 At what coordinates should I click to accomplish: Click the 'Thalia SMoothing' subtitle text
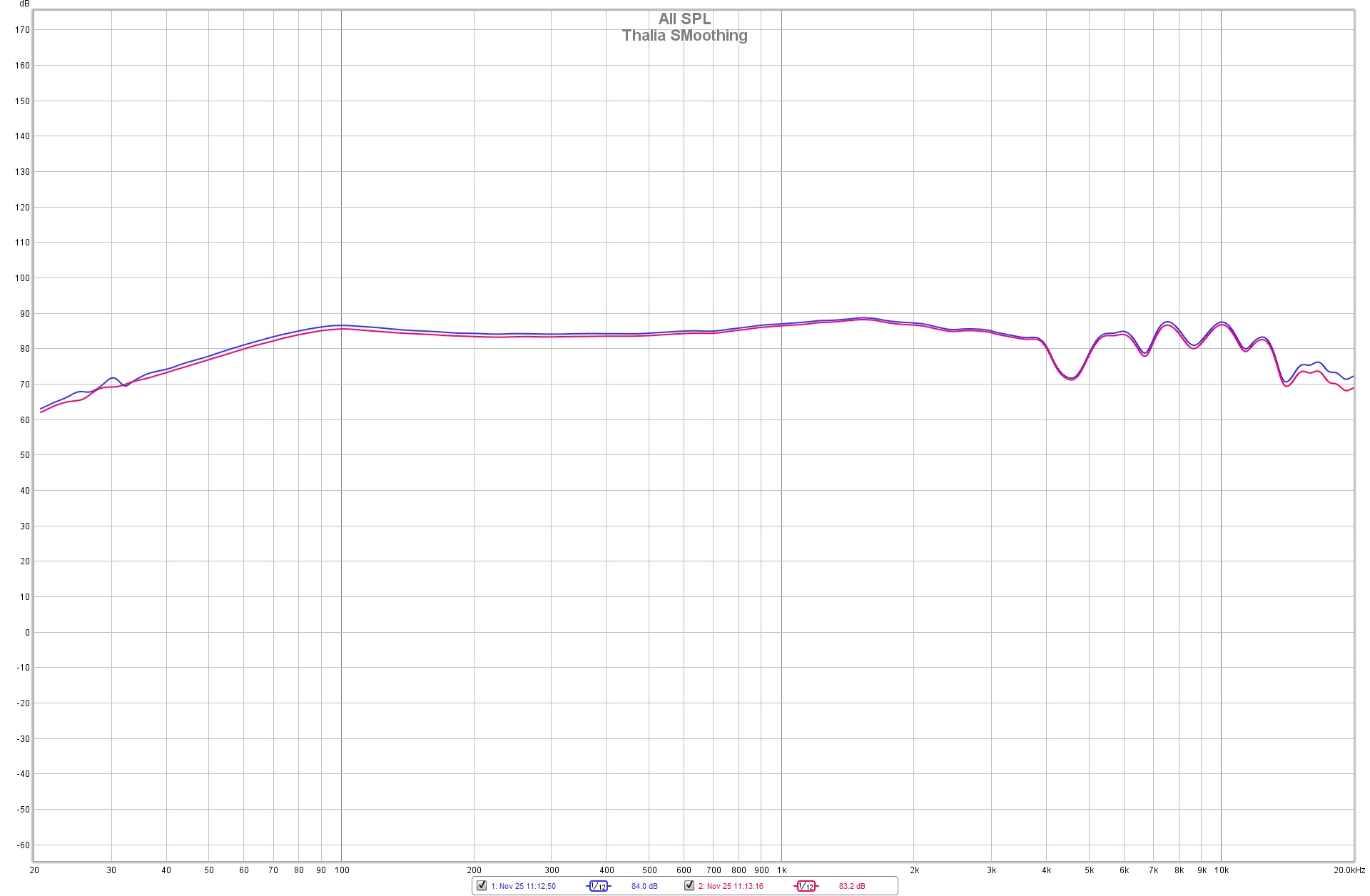(x=684, y=36)
